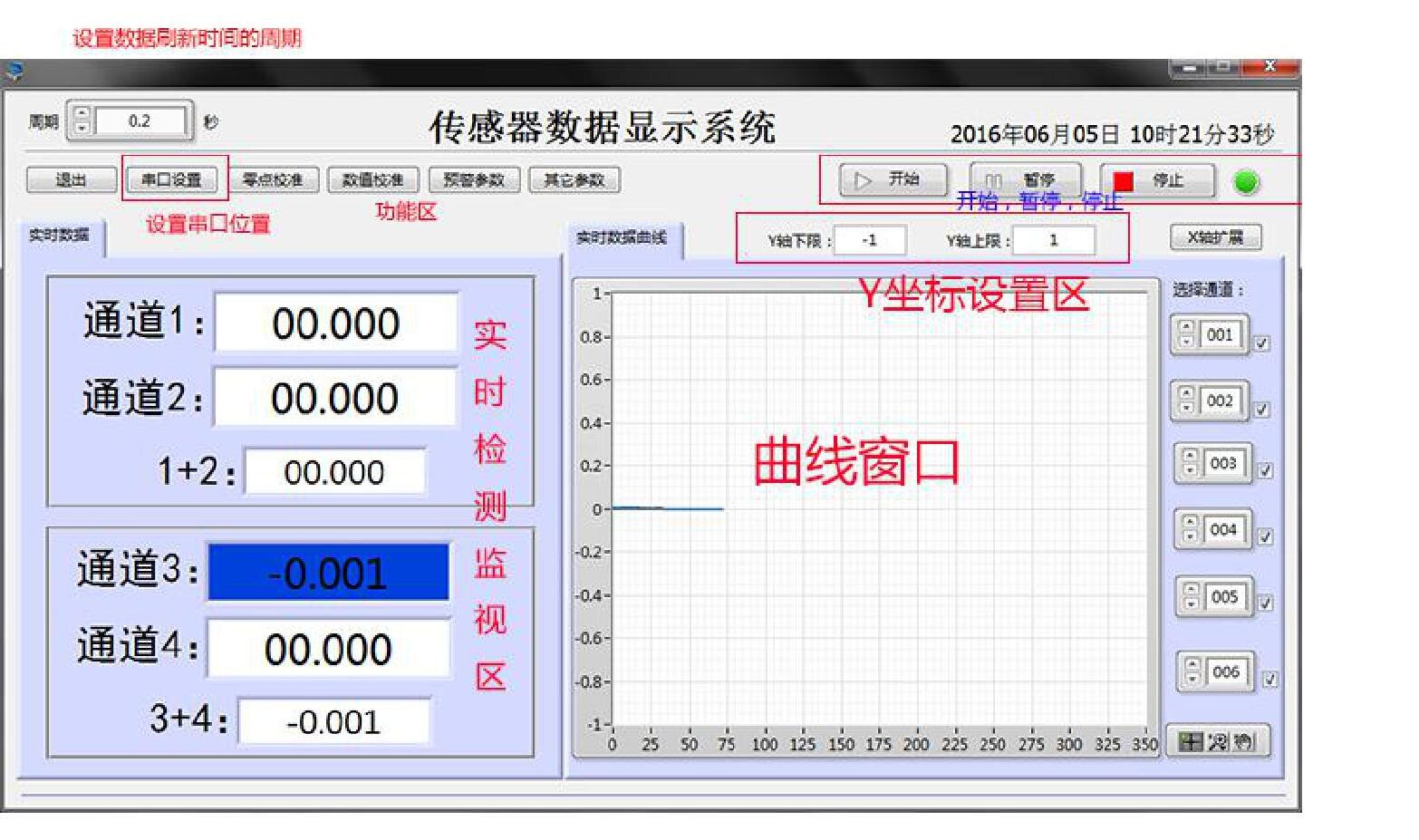
Task: Toggle checkbox beside channel selector 003
Action: pos(1266,470)
